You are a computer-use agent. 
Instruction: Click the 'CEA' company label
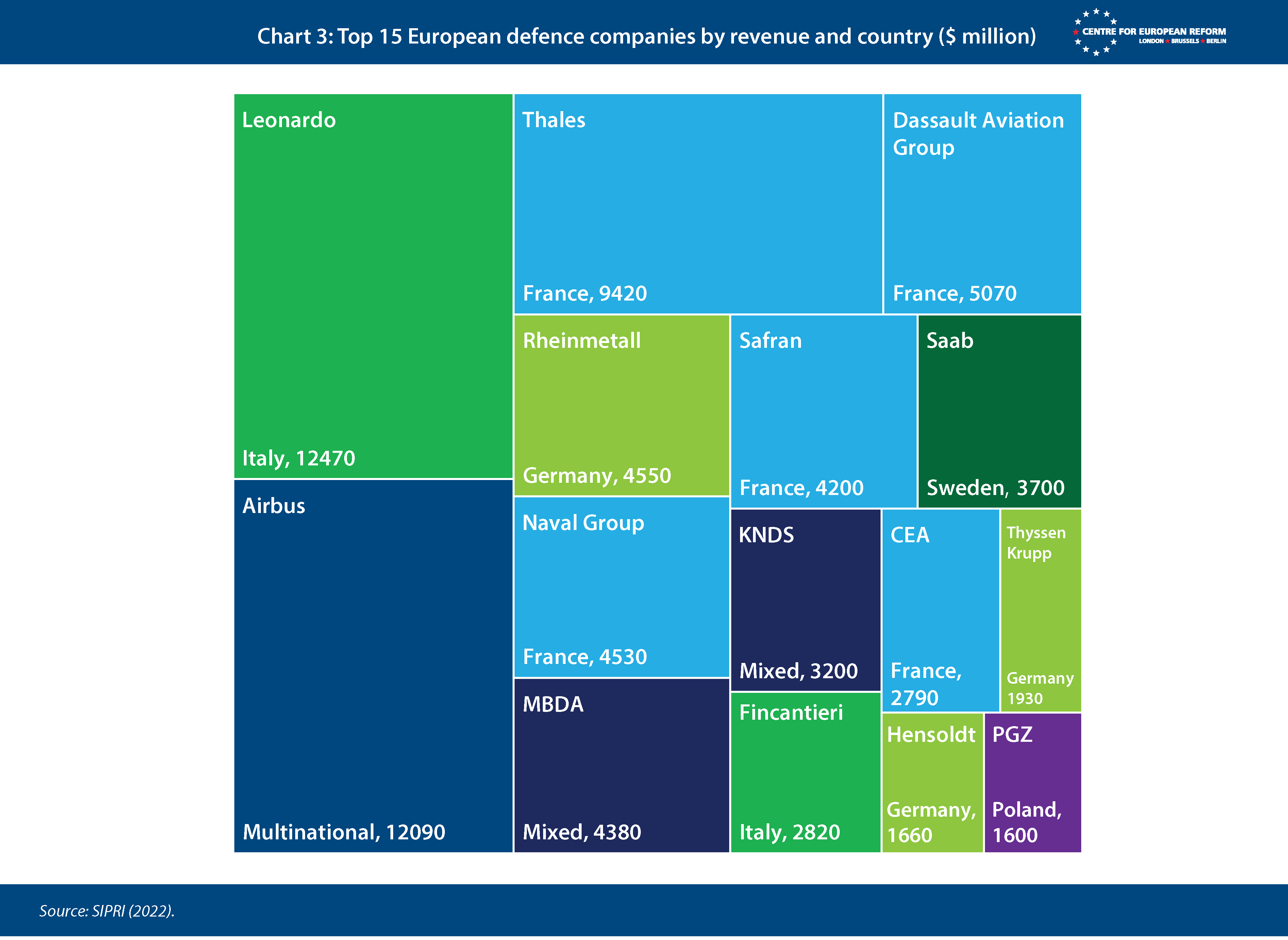click(x=909, y=535)
